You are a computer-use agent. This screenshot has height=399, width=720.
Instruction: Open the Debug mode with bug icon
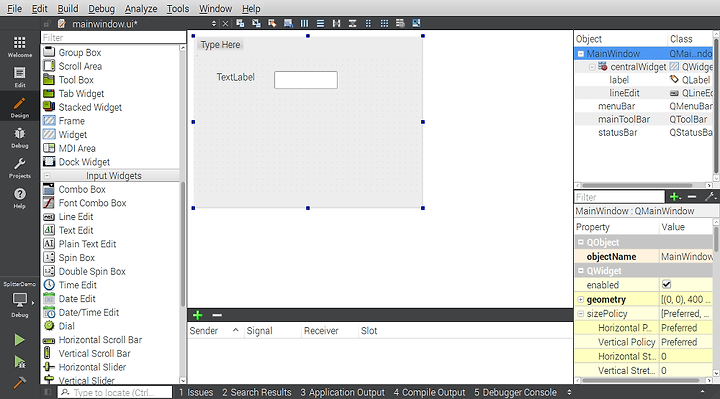[x=20, y=138]
